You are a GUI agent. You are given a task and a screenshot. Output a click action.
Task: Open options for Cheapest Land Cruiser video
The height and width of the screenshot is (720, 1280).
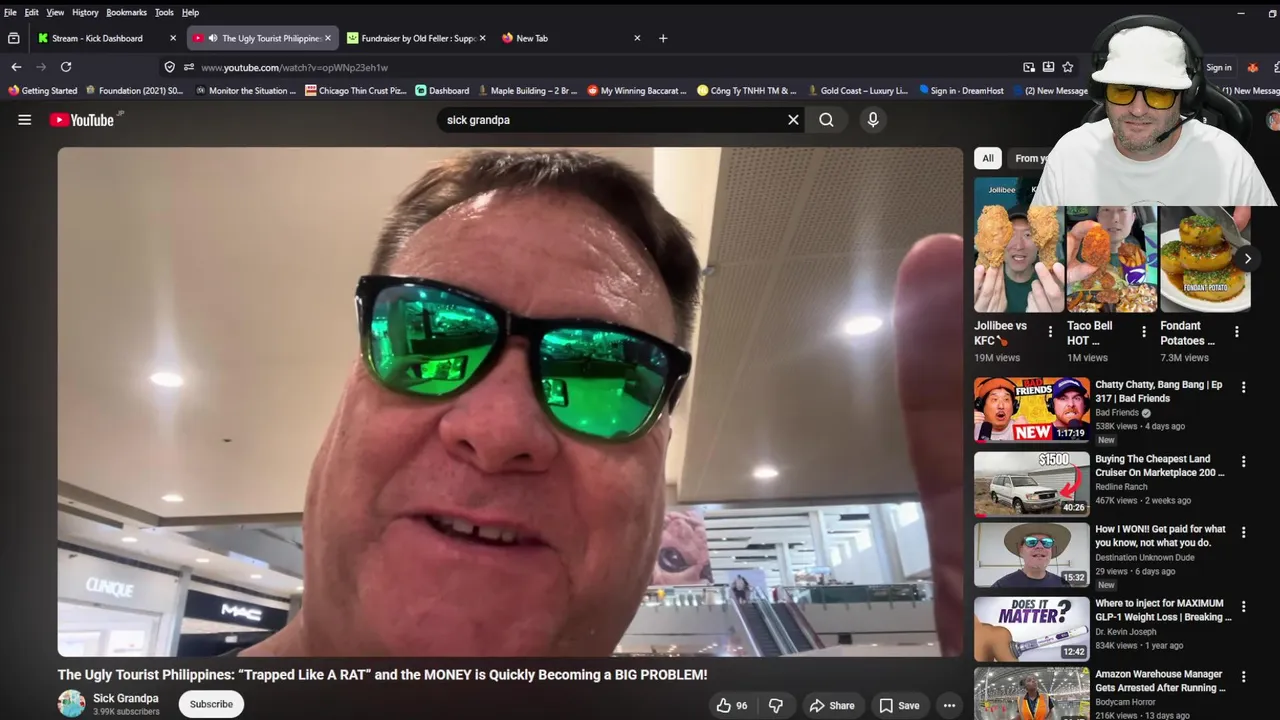(1244, 462)
